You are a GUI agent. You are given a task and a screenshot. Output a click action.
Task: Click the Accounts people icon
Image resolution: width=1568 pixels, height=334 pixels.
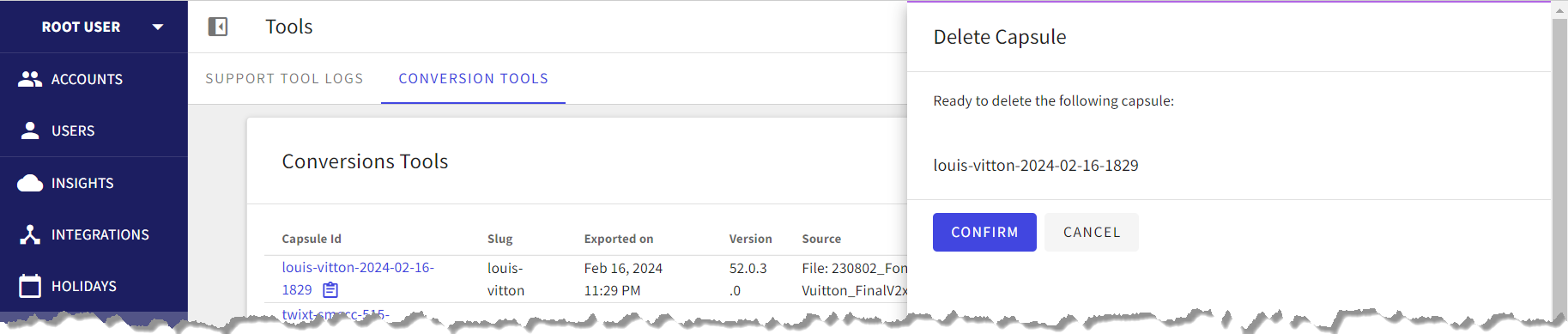point(30,79)
